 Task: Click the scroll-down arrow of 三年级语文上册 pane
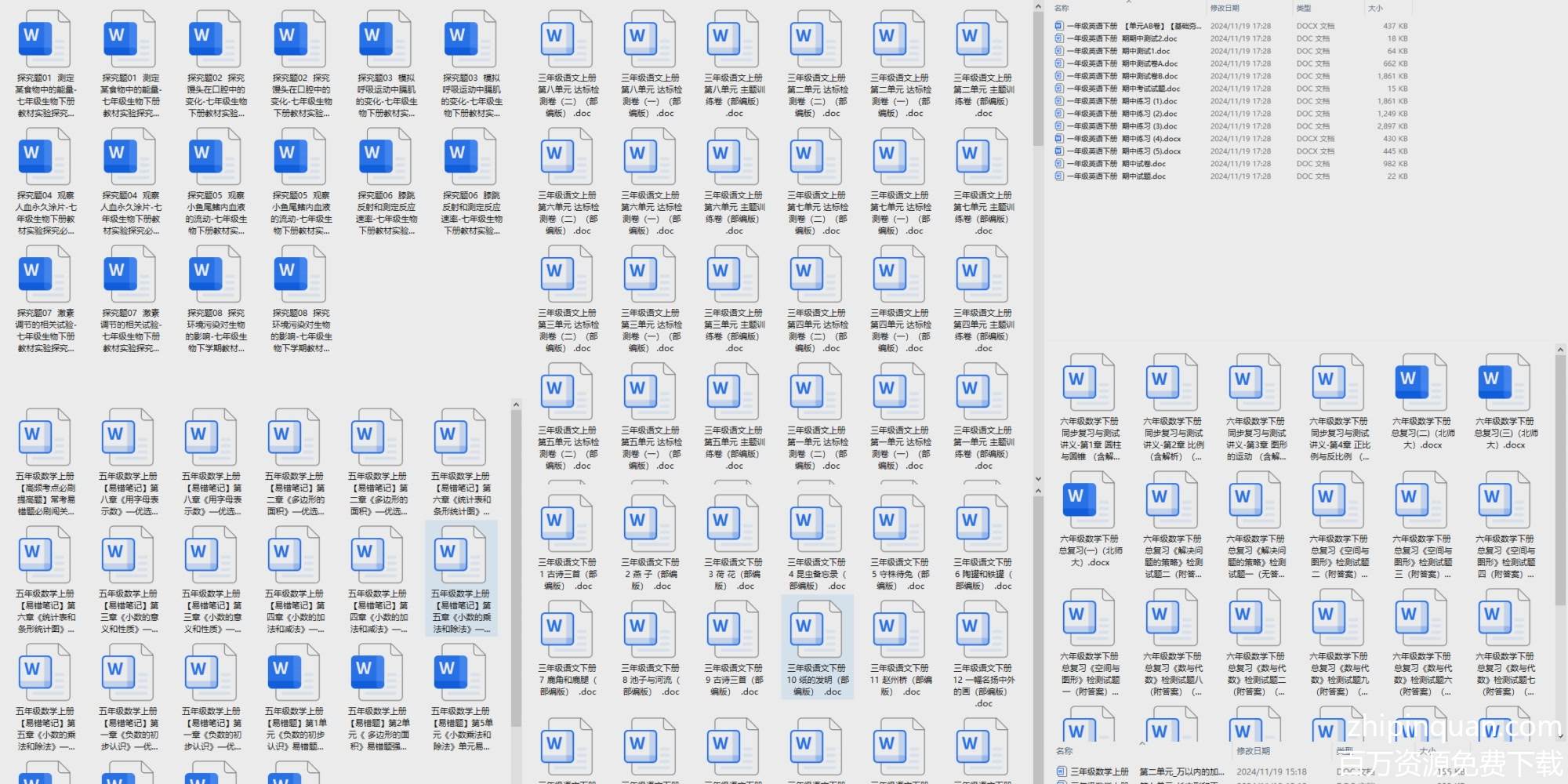[x=1038, y=478]
